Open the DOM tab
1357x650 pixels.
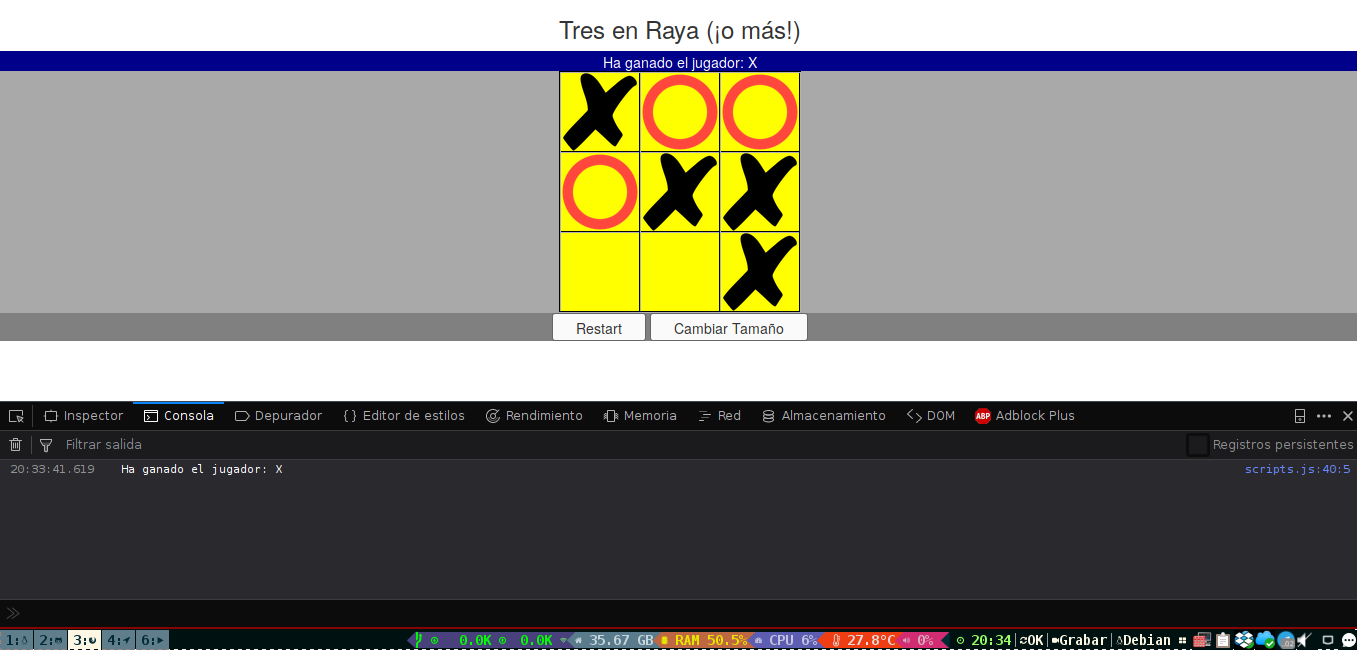(x=931, y=416)
